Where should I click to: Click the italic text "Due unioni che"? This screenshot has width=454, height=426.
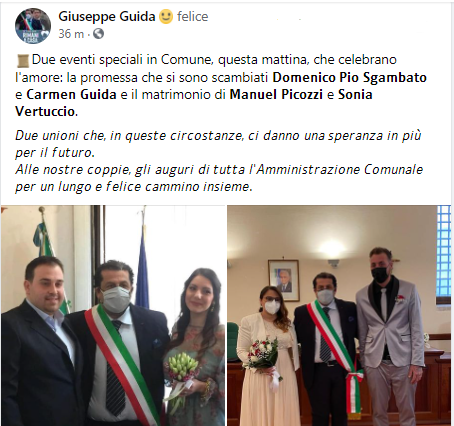point(60,136)
